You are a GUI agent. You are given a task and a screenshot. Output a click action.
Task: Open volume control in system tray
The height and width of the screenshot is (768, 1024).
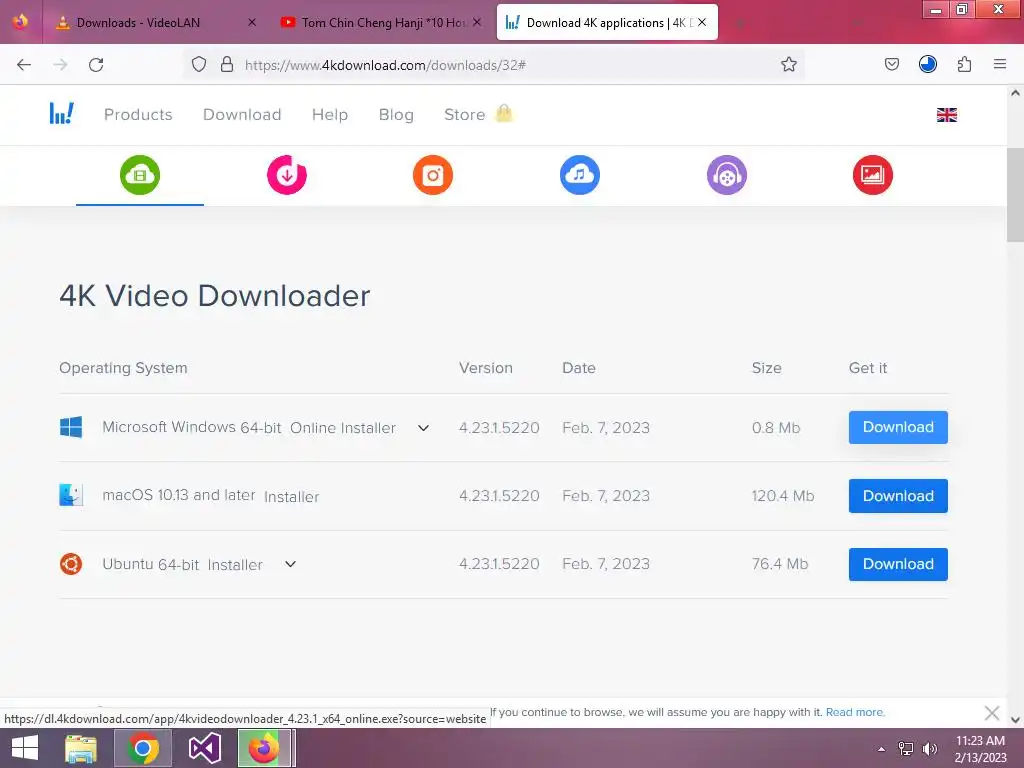(930, 748)
